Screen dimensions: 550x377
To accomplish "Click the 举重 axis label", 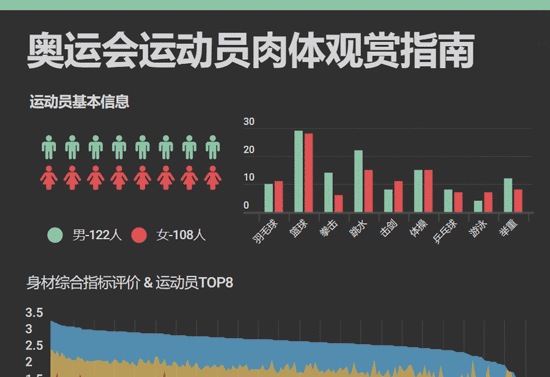I will 509,228.
